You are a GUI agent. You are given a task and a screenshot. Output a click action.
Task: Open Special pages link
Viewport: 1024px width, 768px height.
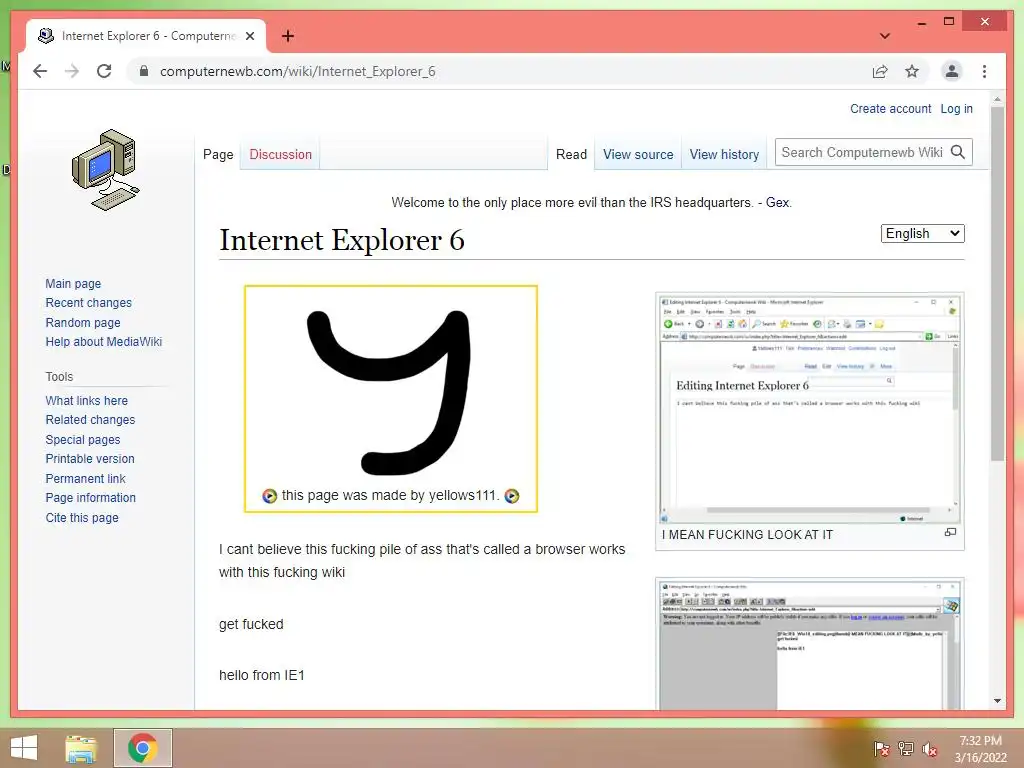click(x=83, y=440)
